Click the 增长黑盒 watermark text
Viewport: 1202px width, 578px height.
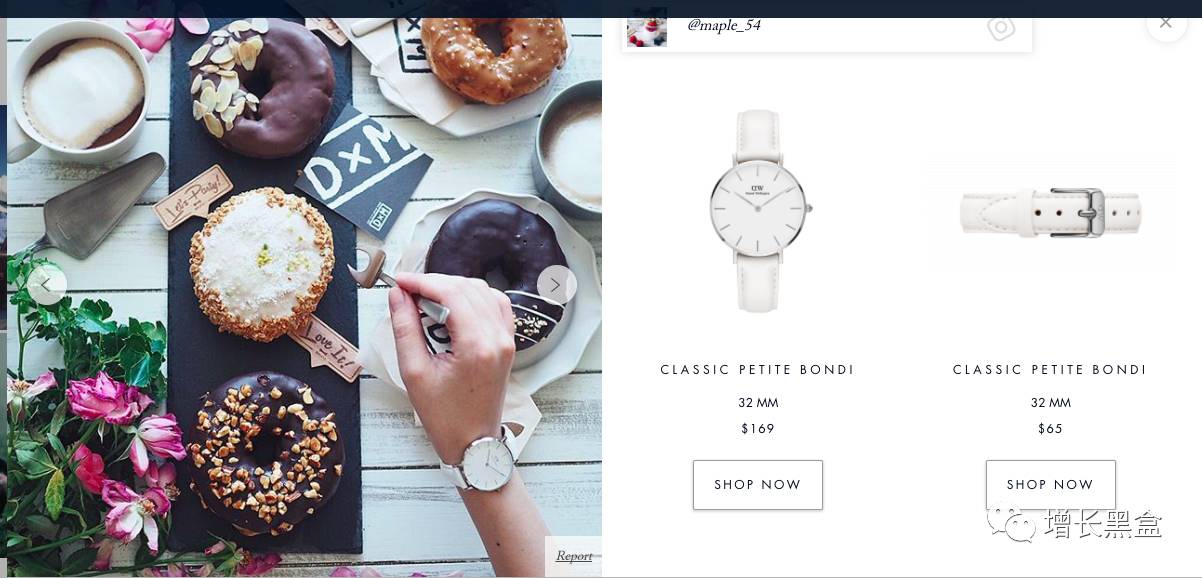(x=1103, y=523)
